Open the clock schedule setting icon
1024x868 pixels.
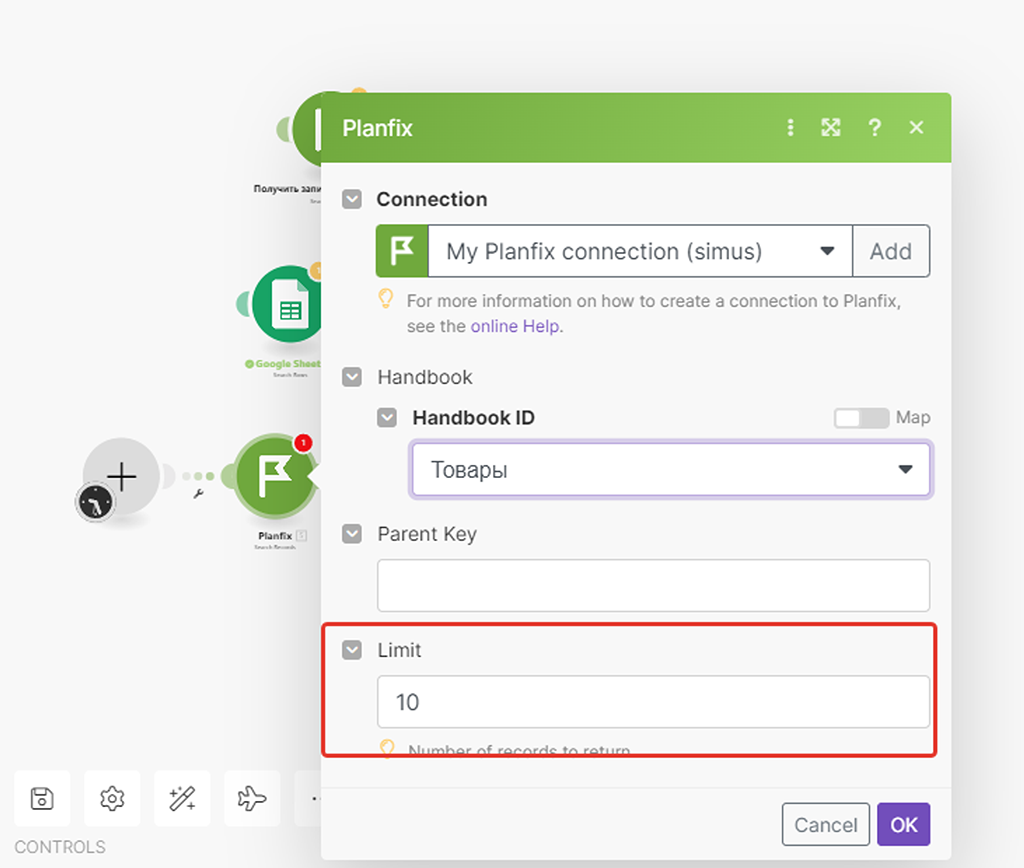(95, 503)
